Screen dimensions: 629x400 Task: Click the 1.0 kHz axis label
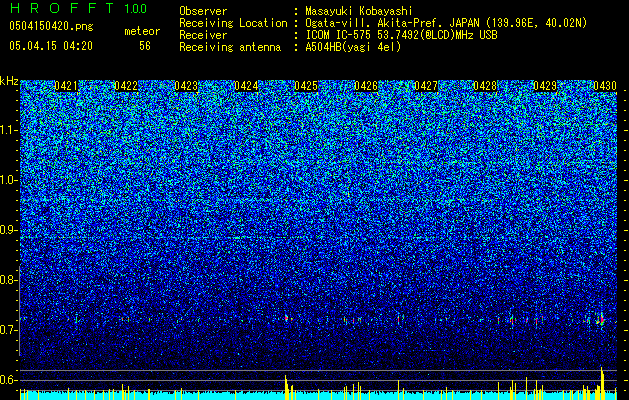tap(9, 180)
